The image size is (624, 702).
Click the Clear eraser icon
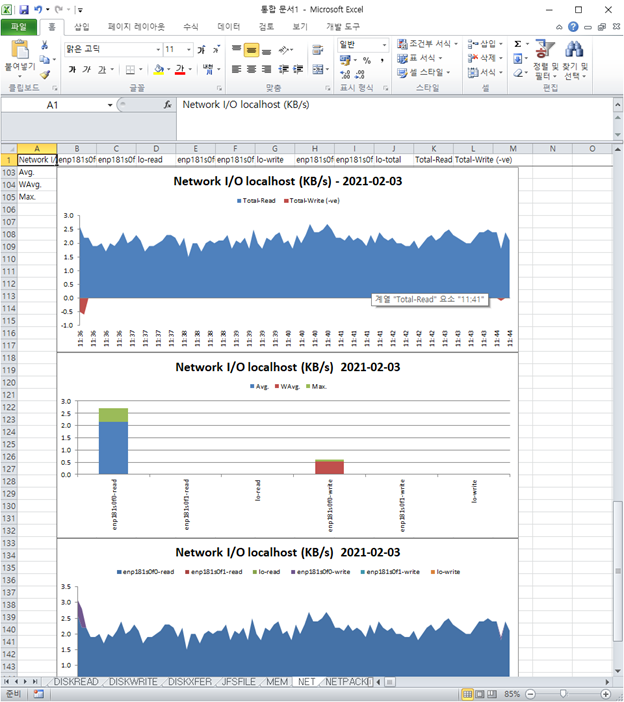[x=518, y=73]
